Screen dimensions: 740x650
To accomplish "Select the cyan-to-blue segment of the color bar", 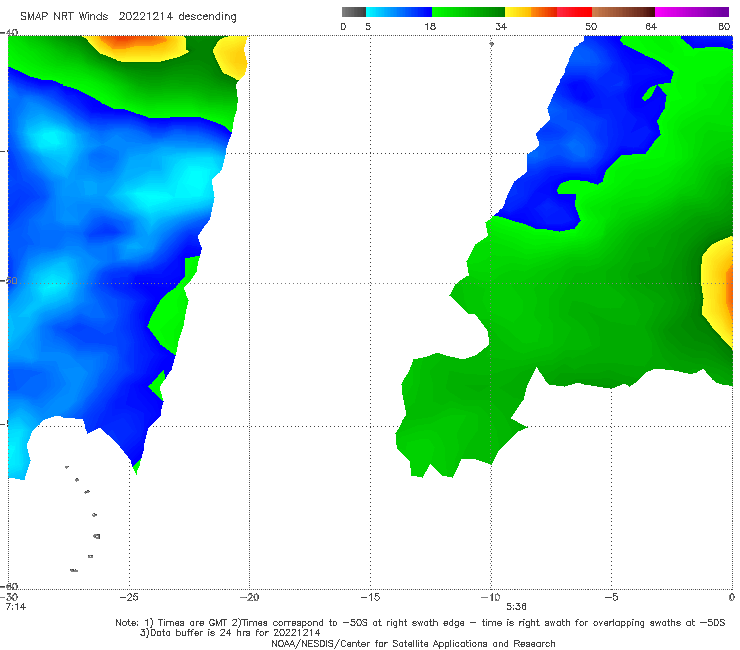I will click(x=399, y=12).
